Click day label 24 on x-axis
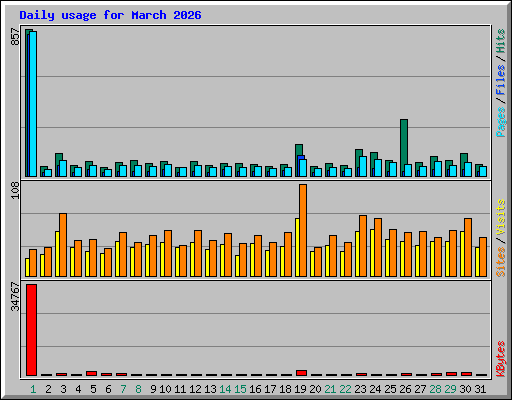 pos(375,389)
